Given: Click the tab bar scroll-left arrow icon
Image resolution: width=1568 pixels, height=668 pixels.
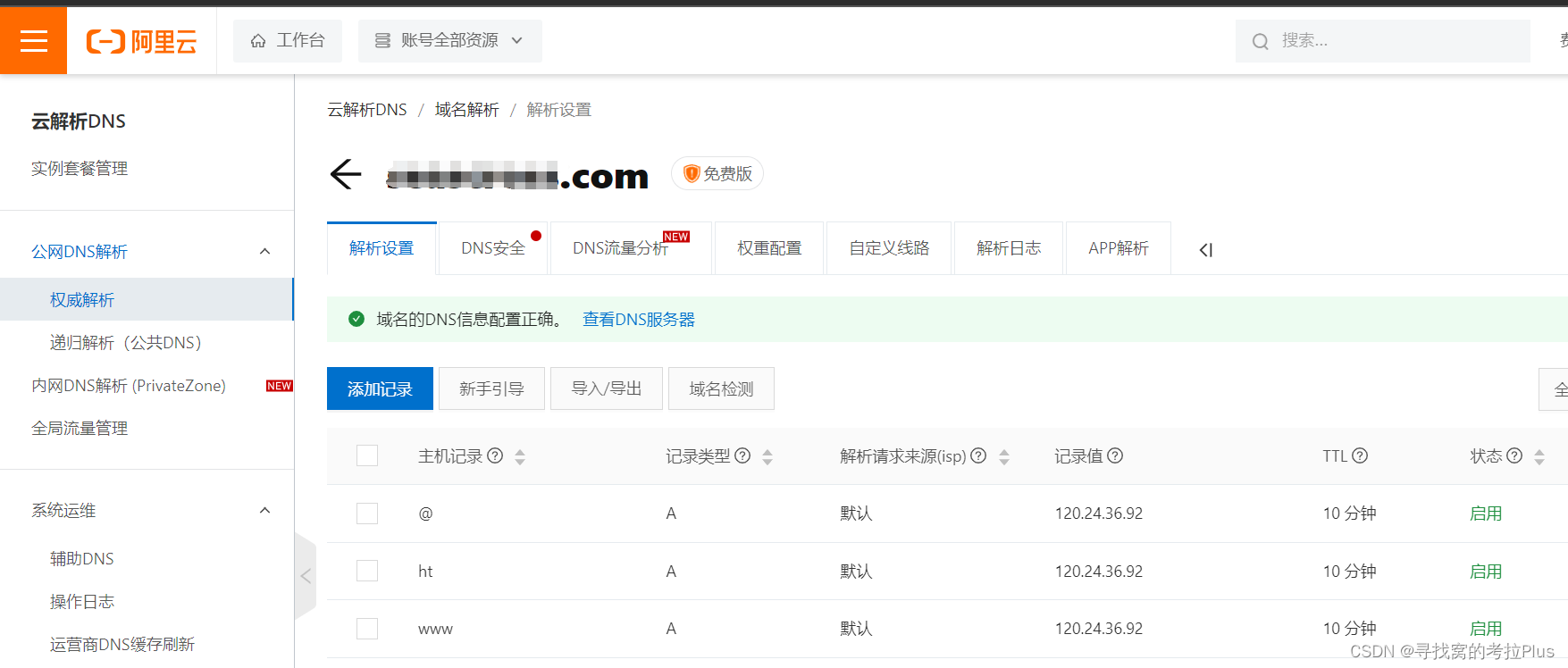Looking at the screenshot, I should [x=1206, y=250].
